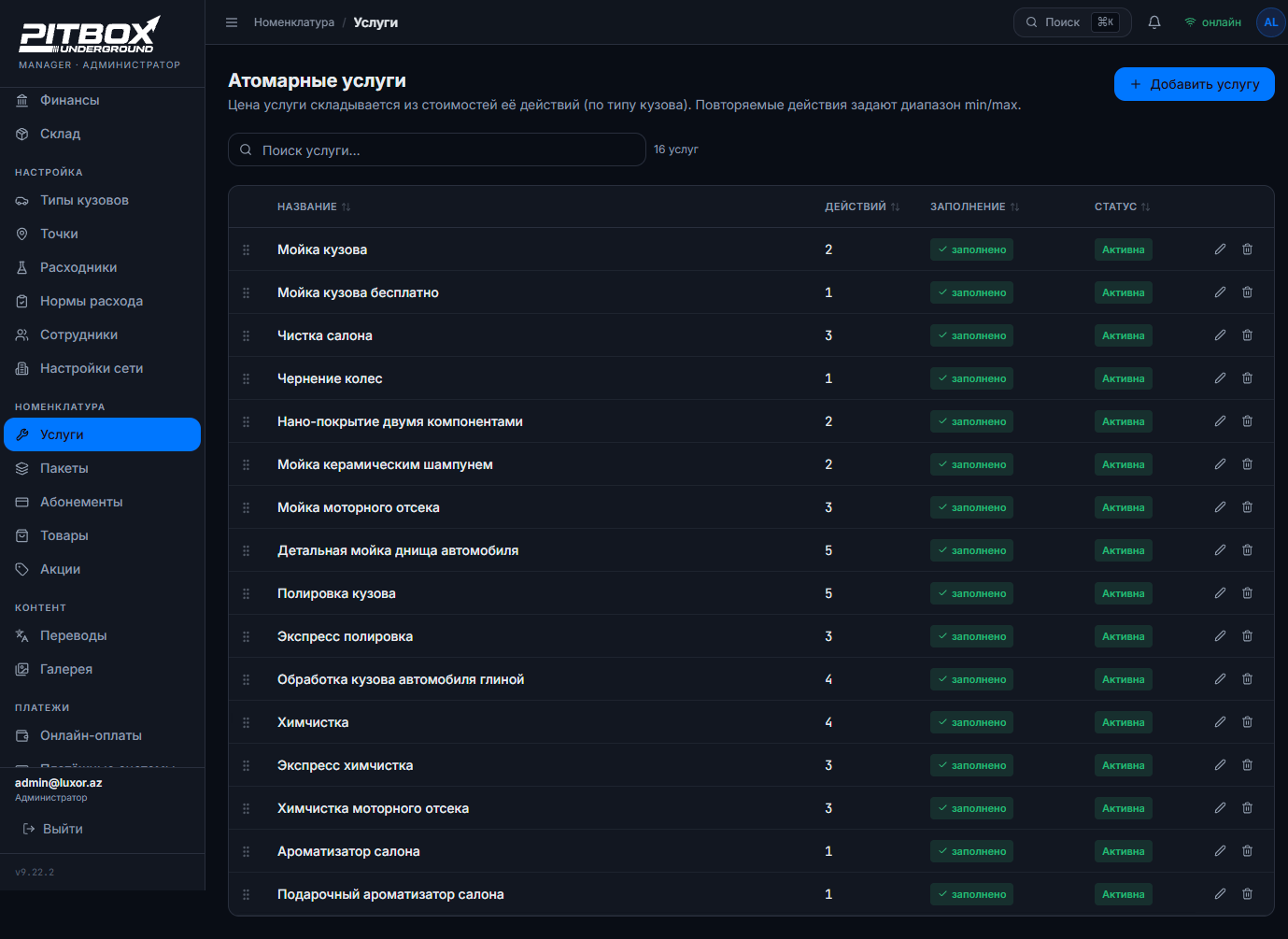
Task: Log out with the Выйти button
Action: [53, 829]
